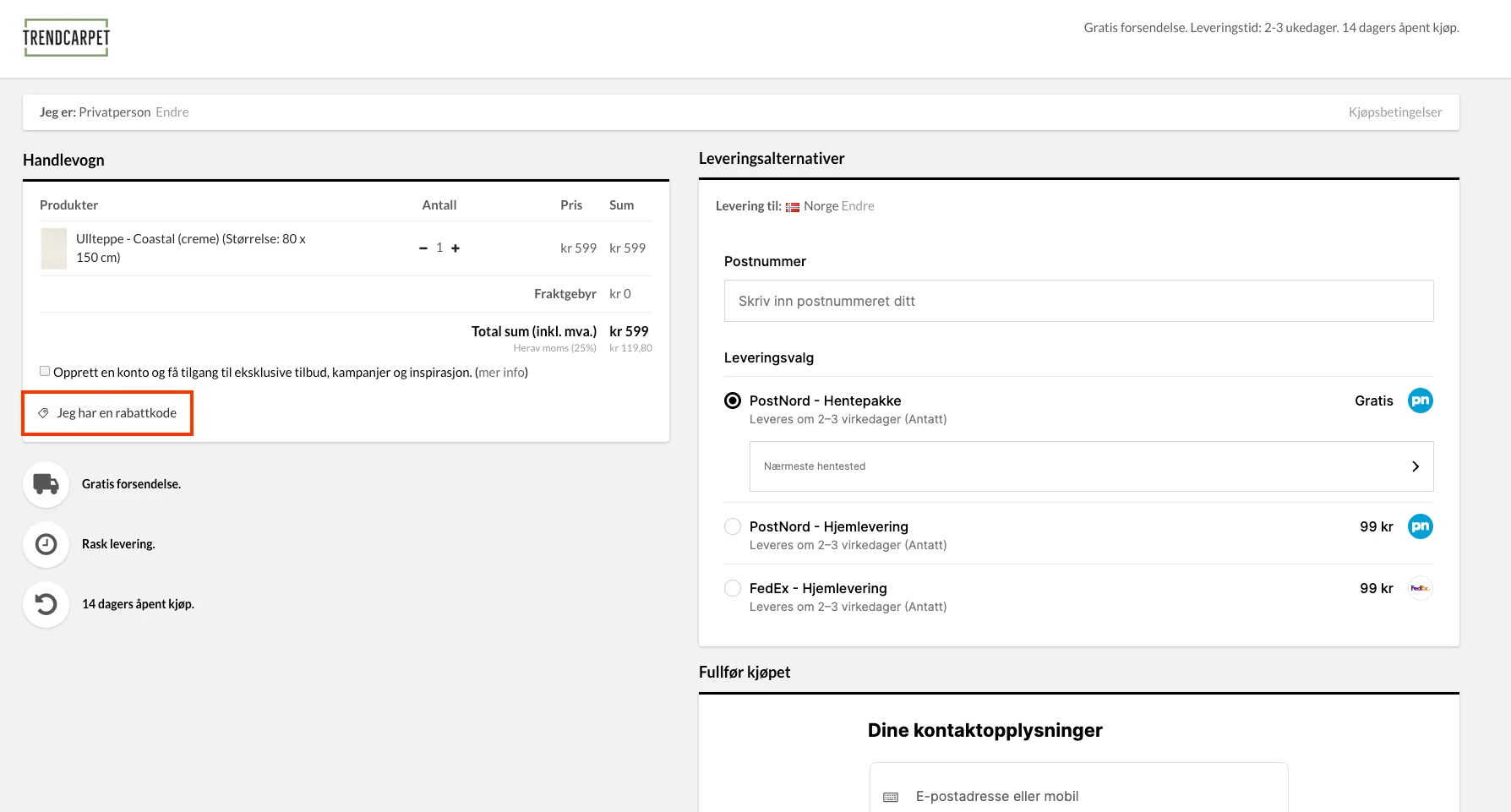Click the 'Handlevogn' heading

coord(63,160)
